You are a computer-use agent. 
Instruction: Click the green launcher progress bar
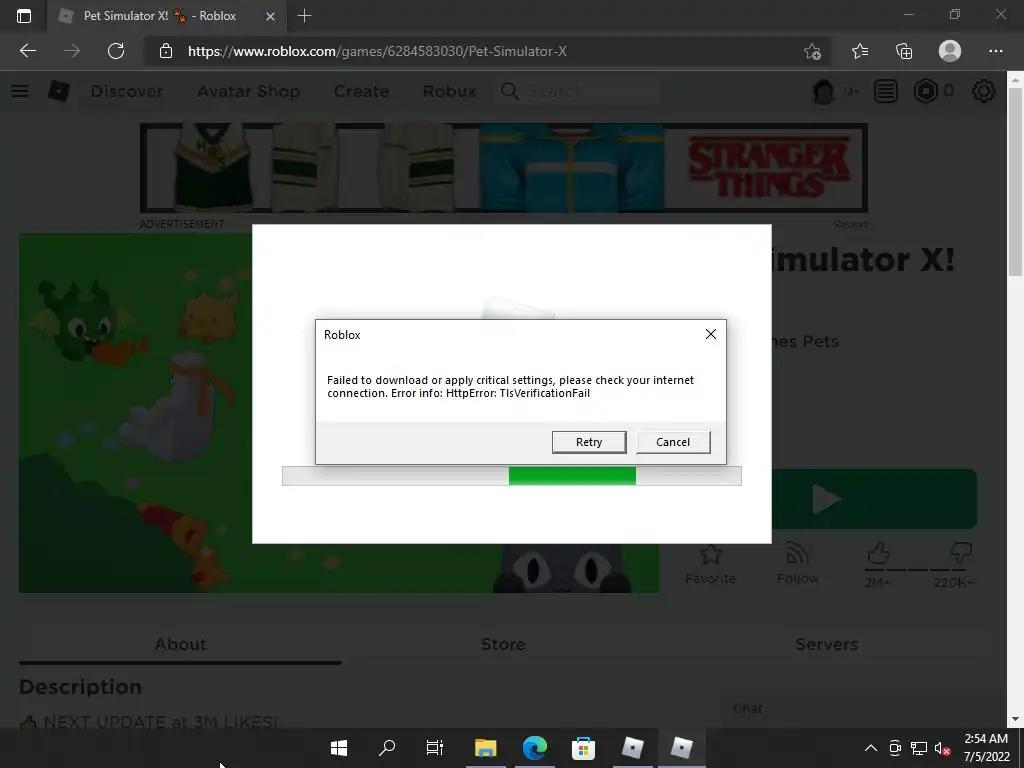(x=511, y=476)
